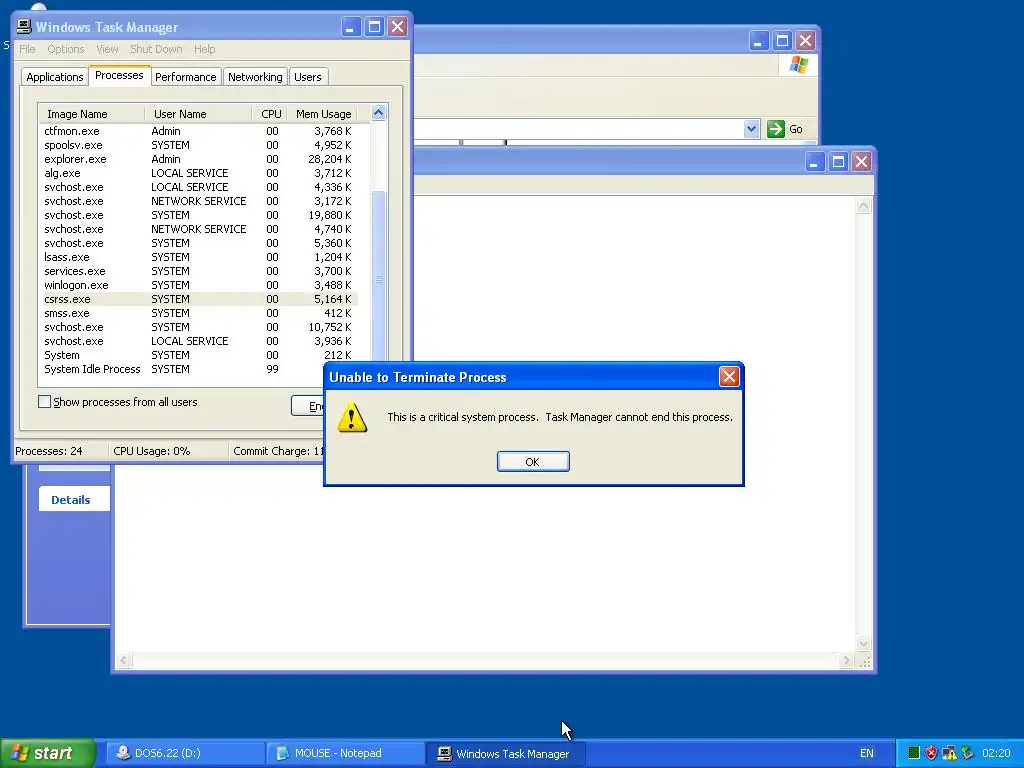Switch to the Networking tab
The image size is (1024, 768).
click(x=255, y=77)
